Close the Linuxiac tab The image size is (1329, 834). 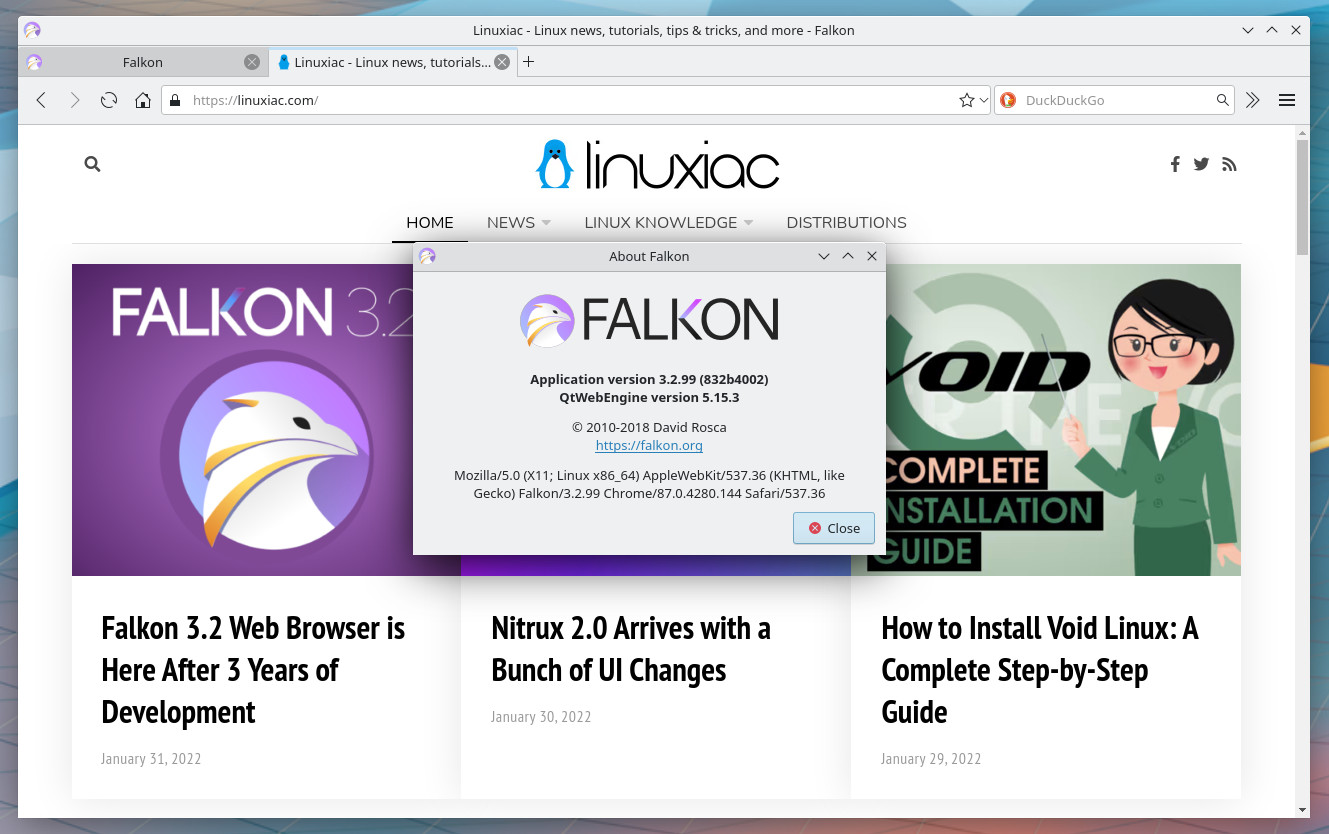point(502,62)
